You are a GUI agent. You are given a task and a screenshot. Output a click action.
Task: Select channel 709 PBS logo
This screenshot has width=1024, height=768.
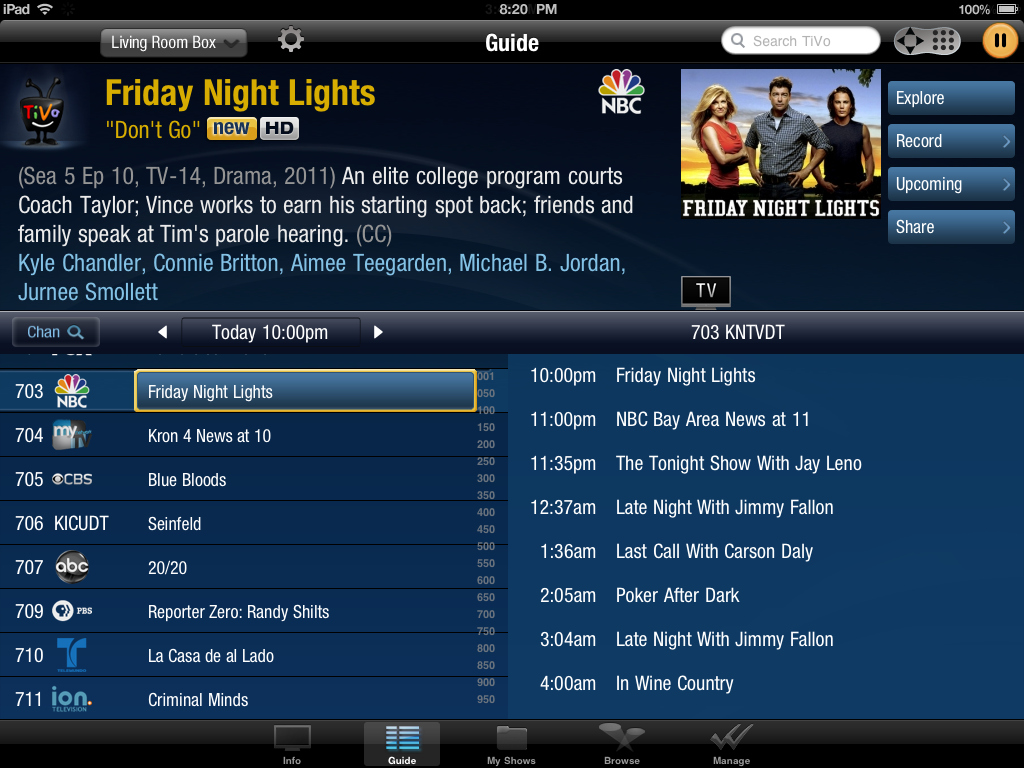point(72,611)
